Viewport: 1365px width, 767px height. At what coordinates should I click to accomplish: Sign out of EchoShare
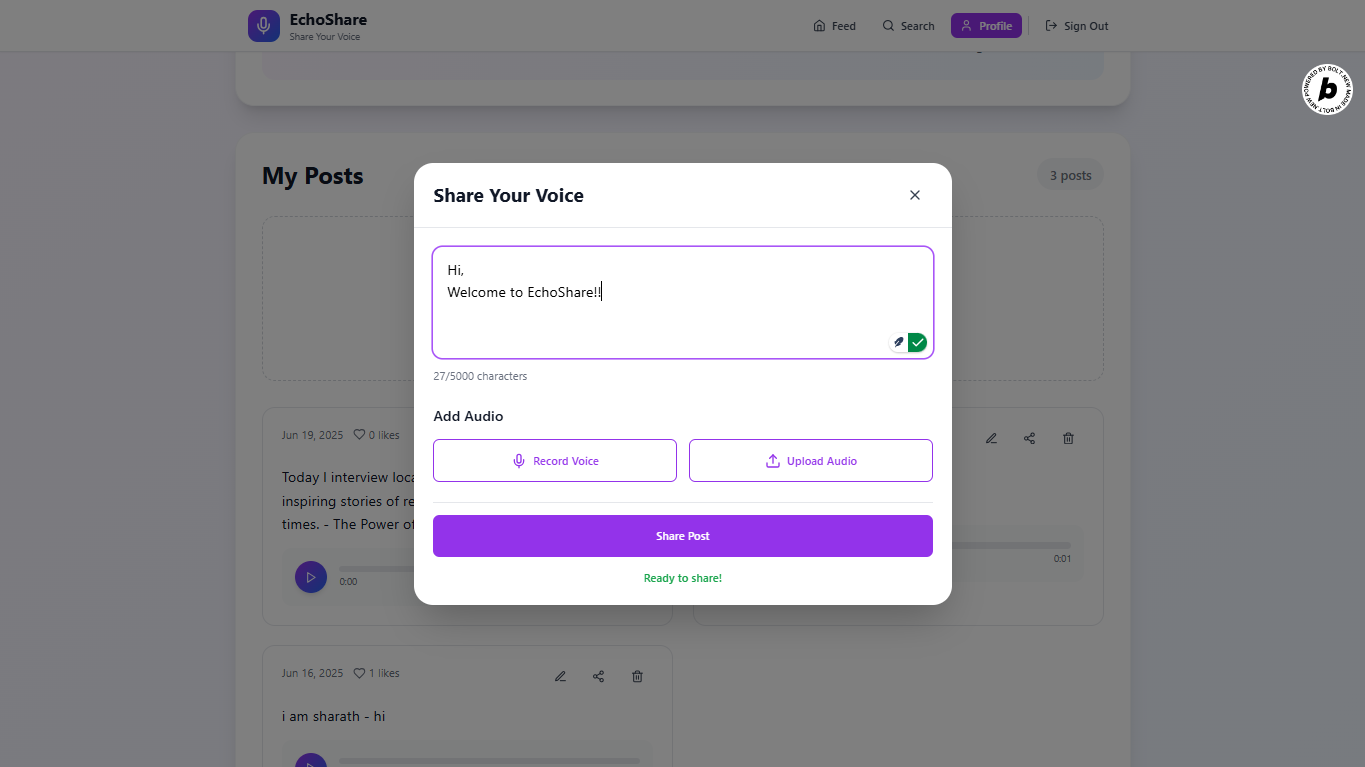[1077, 26]
